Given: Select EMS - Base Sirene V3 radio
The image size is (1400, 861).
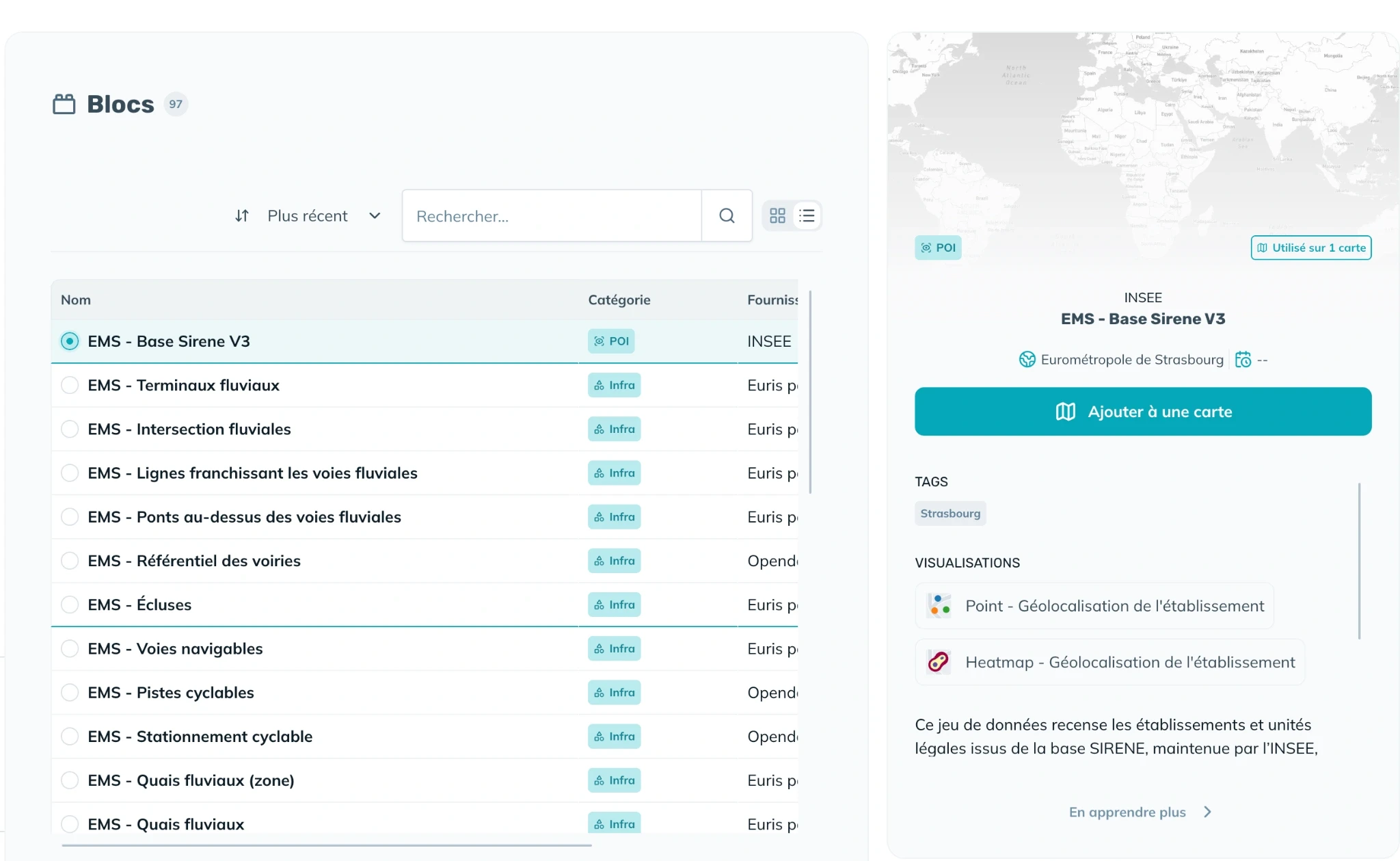Looking at the screenshot, I should 70,341.
